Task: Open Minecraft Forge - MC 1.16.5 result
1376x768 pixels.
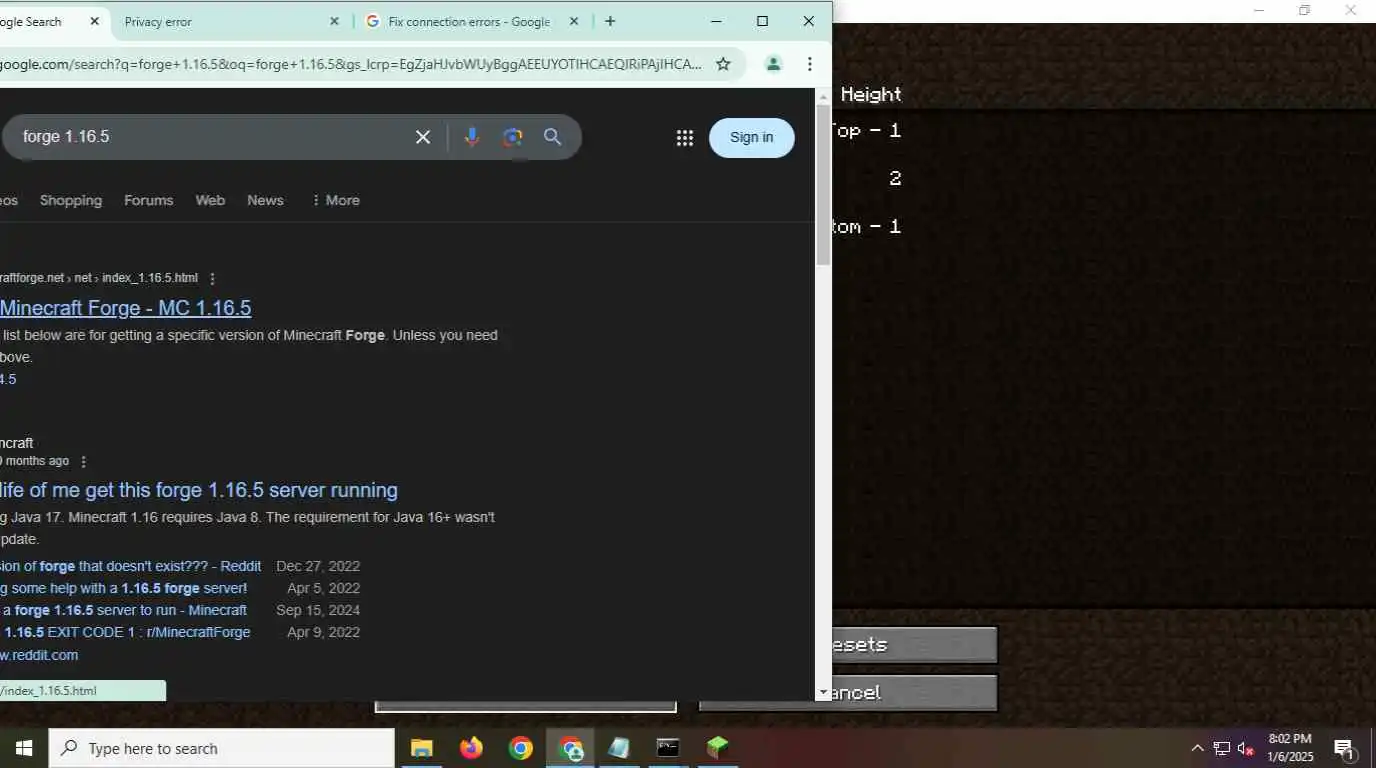Action: 125,308
